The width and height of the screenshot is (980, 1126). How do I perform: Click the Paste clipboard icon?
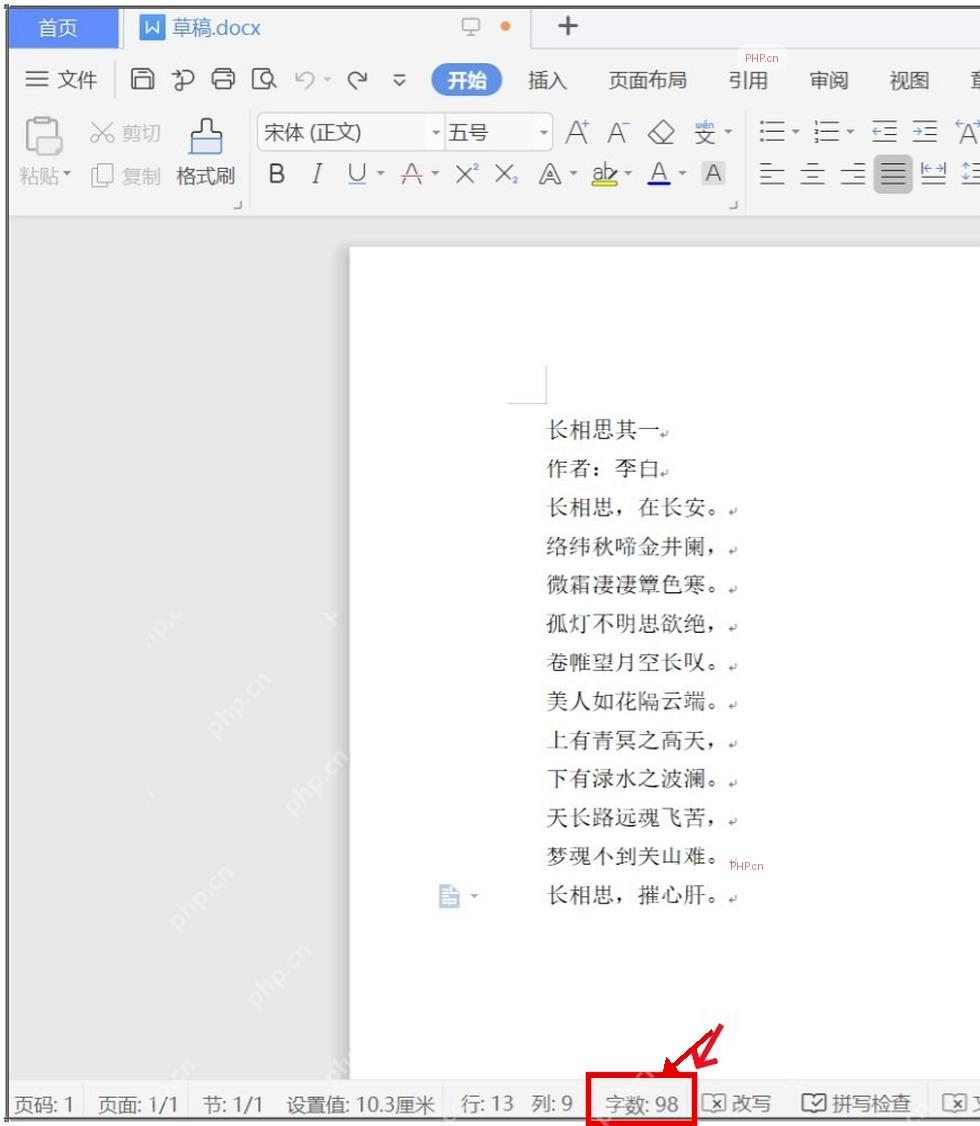coord(43,136)
